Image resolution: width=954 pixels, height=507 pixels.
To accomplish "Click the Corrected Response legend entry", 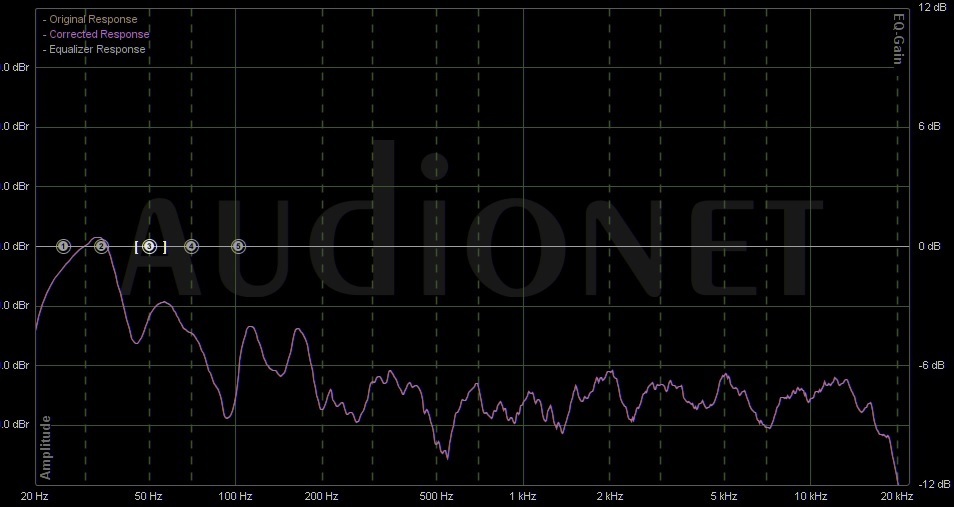I will click(96, 35).
